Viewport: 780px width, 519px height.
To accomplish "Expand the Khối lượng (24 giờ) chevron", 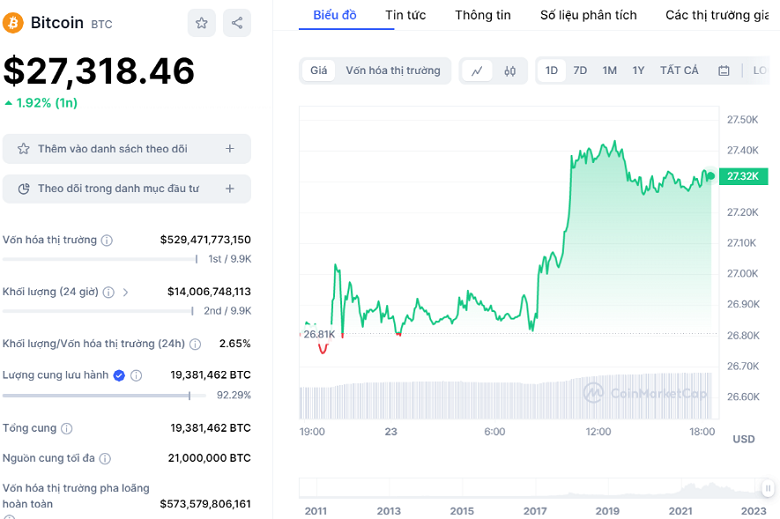I will 125,292.
